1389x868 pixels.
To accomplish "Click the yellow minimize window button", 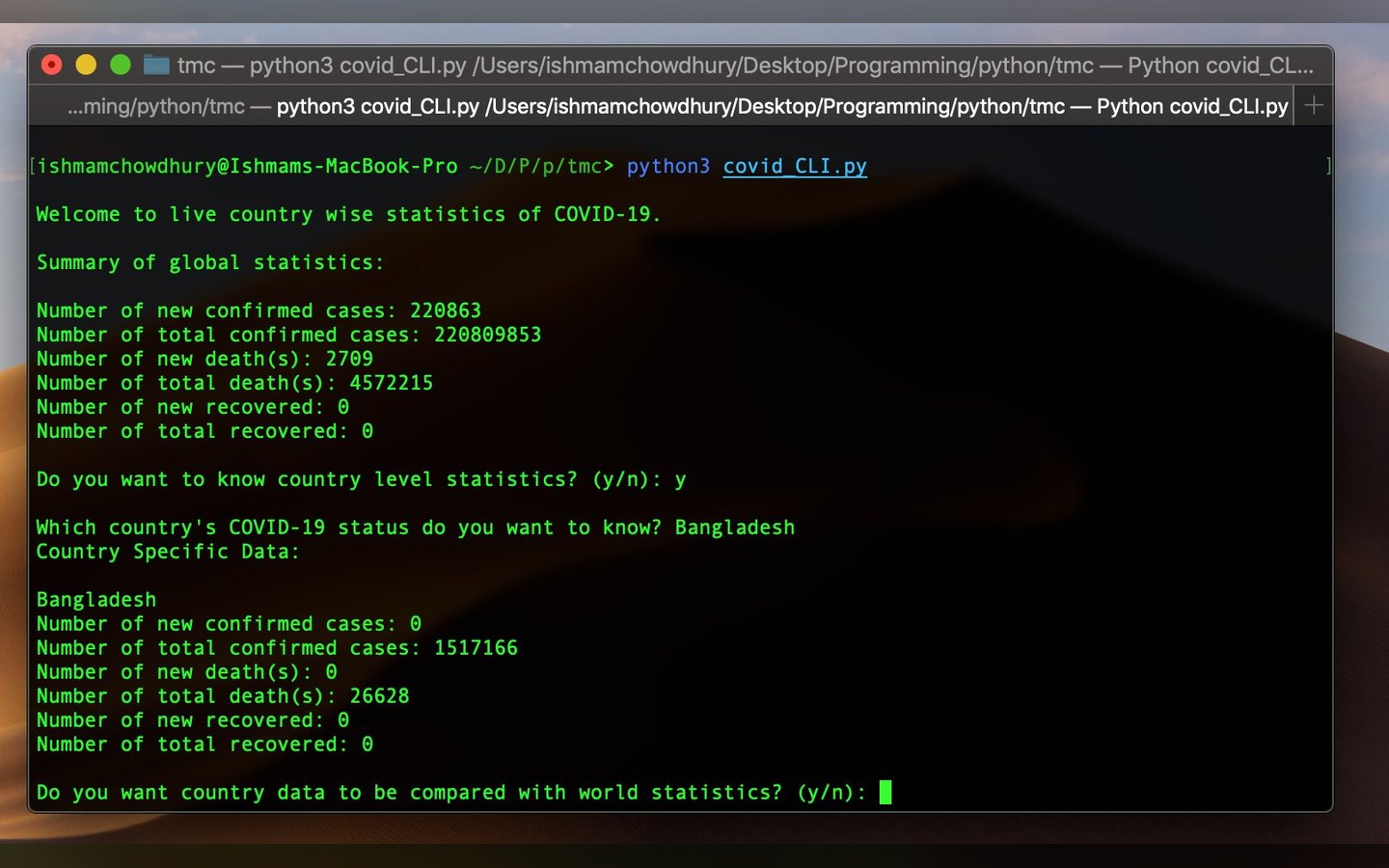I will tap(86, 65).
